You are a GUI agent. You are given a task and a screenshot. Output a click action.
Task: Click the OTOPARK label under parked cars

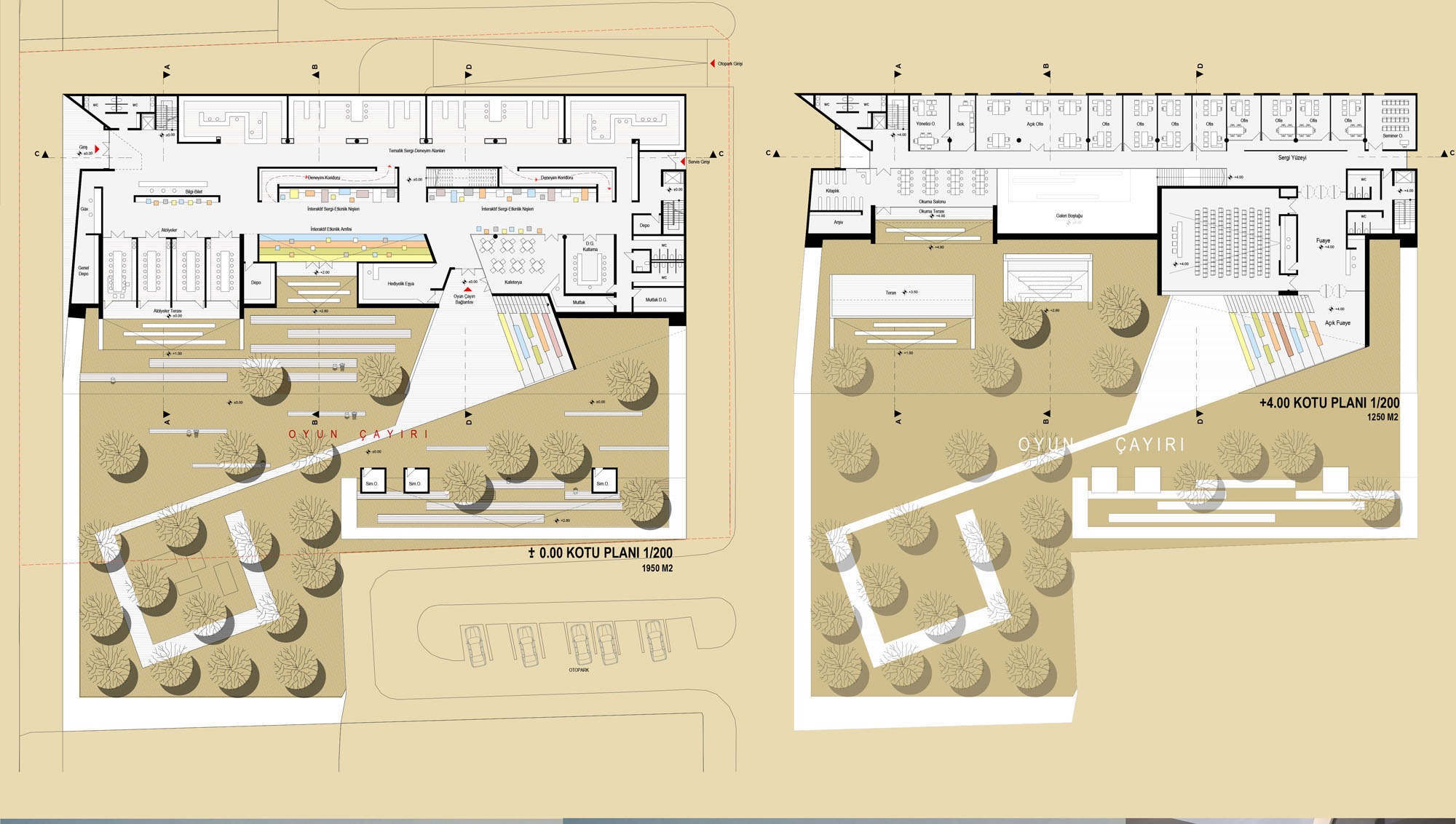579,670
